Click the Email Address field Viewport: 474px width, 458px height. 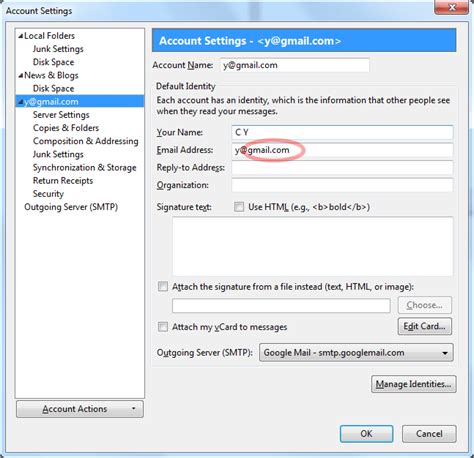(x=342, y=150)
